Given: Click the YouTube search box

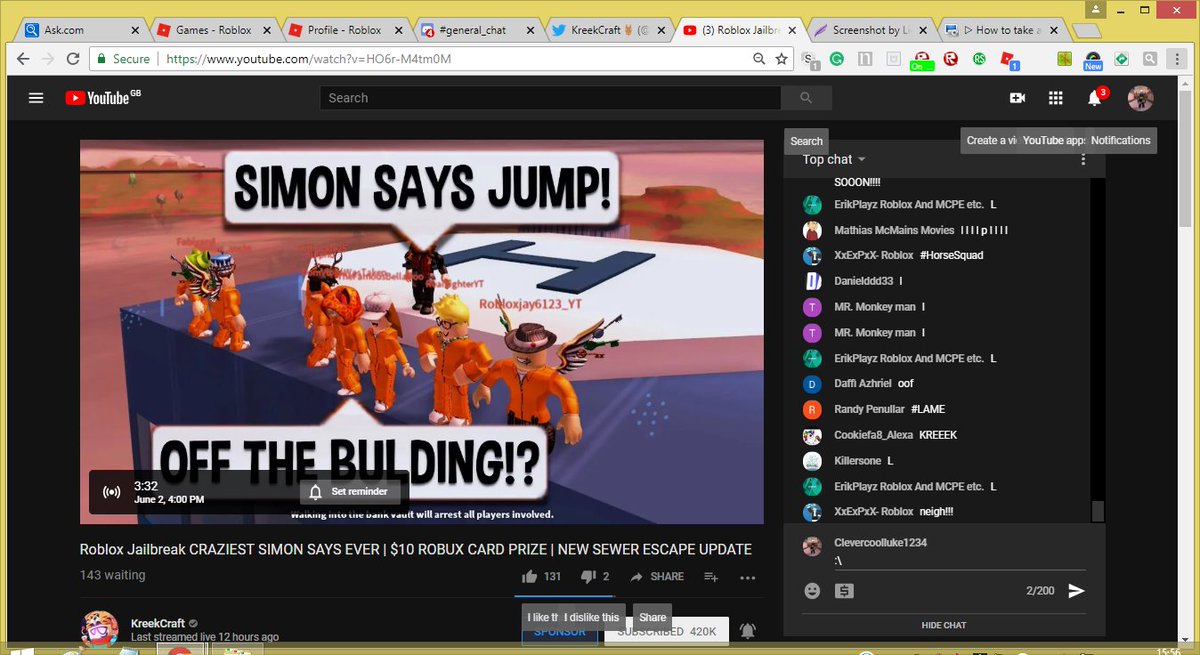Looking at the screenshot, I should (x=550, y=98).
